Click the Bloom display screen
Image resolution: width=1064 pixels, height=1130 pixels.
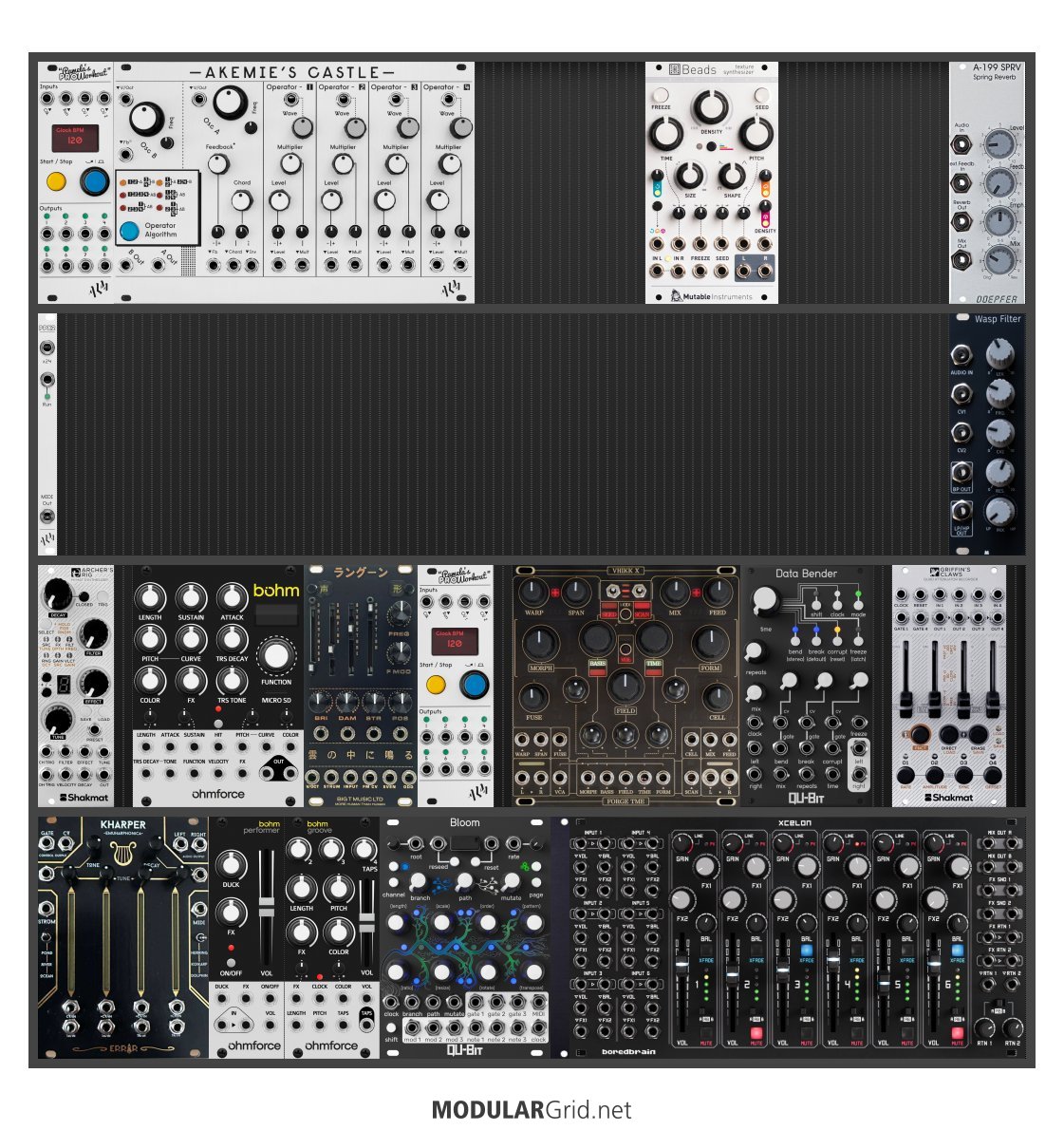click(x=464, y=842)
